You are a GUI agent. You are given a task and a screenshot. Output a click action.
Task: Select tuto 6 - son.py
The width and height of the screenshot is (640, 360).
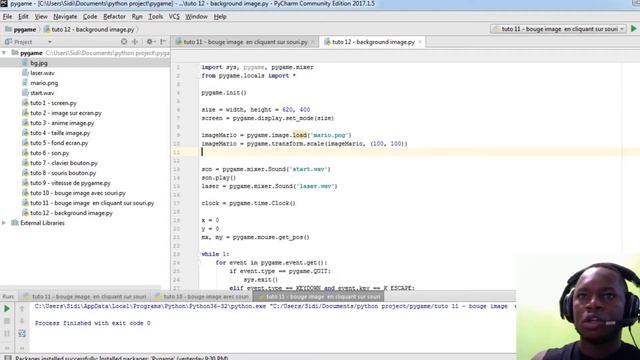click(x=50, y=153)
